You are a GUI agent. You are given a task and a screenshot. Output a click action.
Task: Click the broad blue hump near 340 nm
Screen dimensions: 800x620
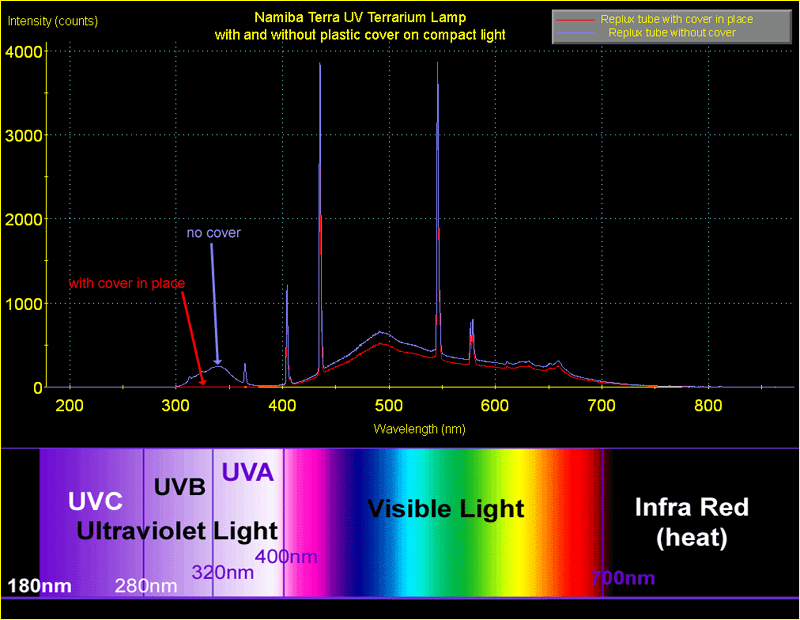click(x=218, y=366)
